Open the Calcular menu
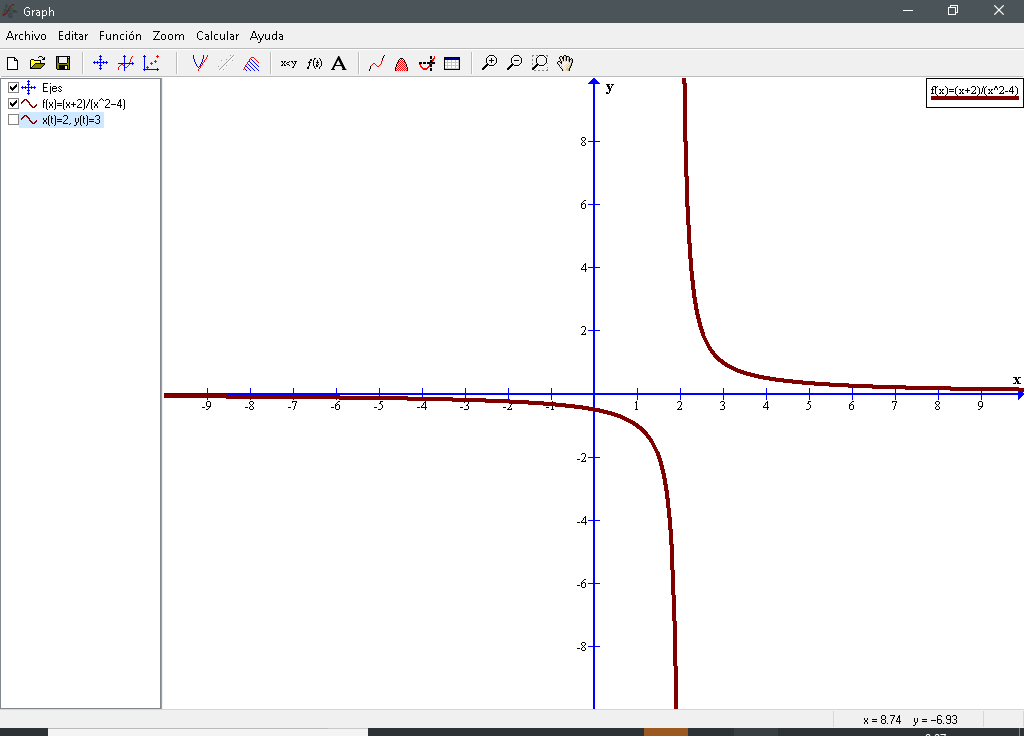This screenshot has height=736, width=1024. [217, 36]
